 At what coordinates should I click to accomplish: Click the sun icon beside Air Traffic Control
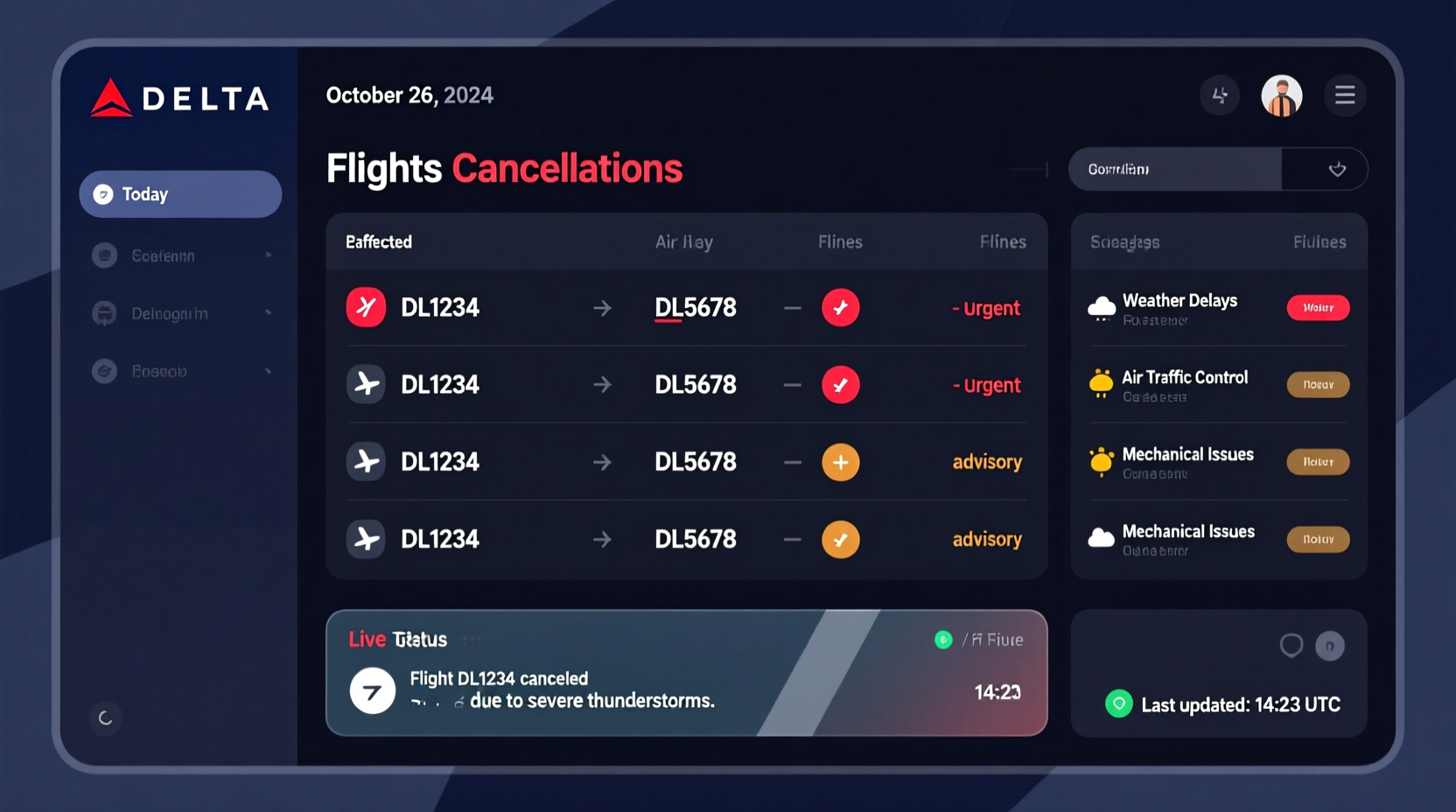click(1101, 385)
